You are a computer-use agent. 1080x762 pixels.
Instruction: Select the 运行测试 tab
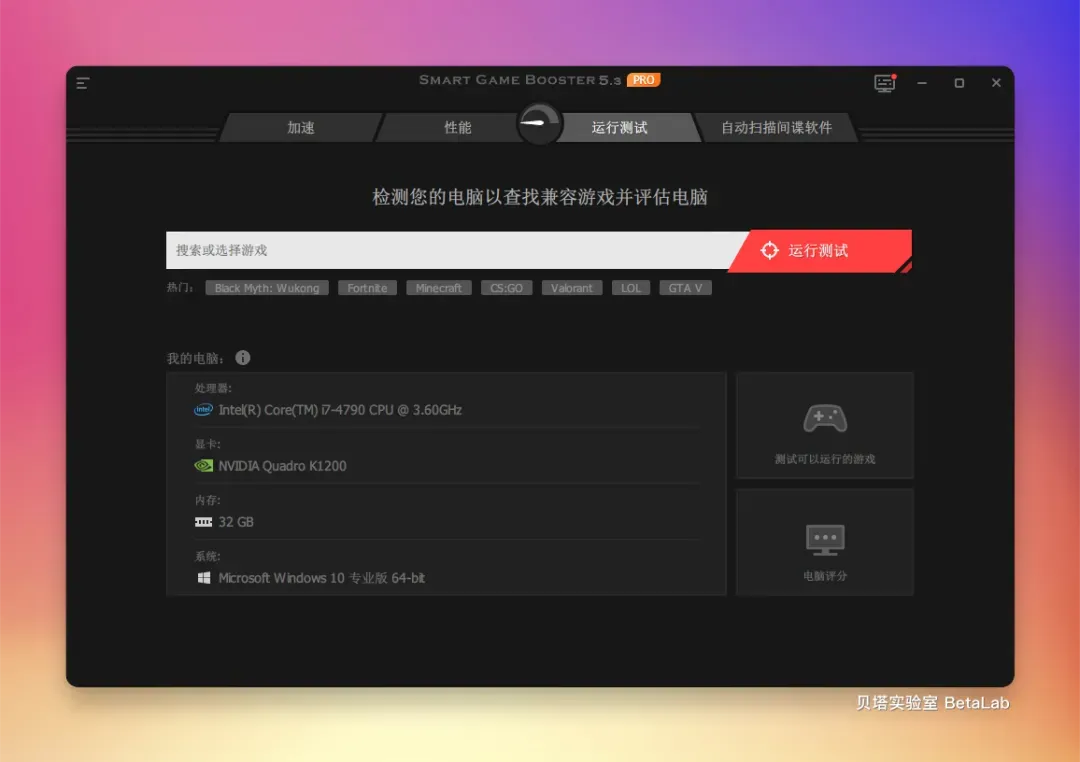(619, 127)
